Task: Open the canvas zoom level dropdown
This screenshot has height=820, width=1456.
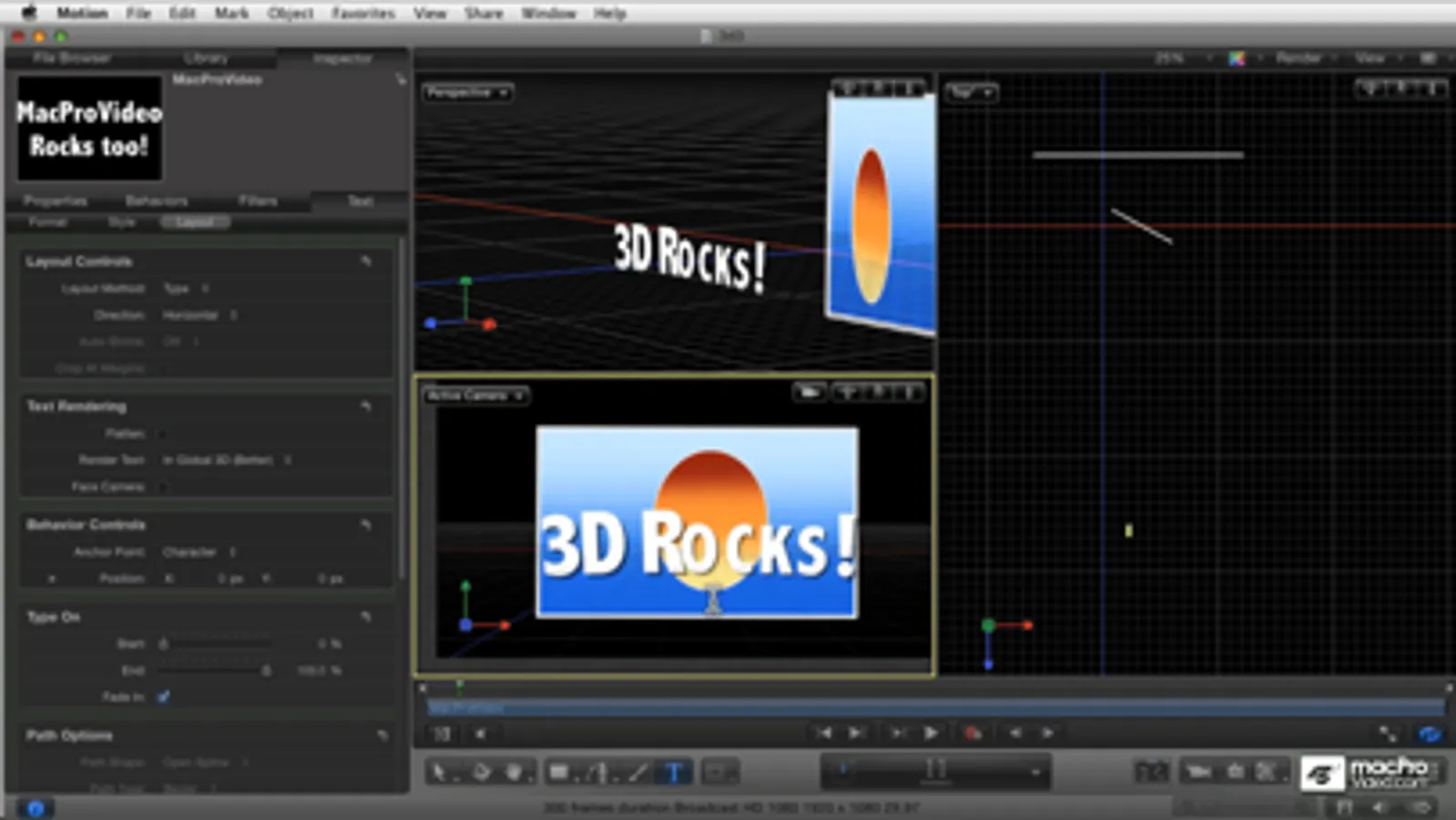Action: pos(1182,58)
